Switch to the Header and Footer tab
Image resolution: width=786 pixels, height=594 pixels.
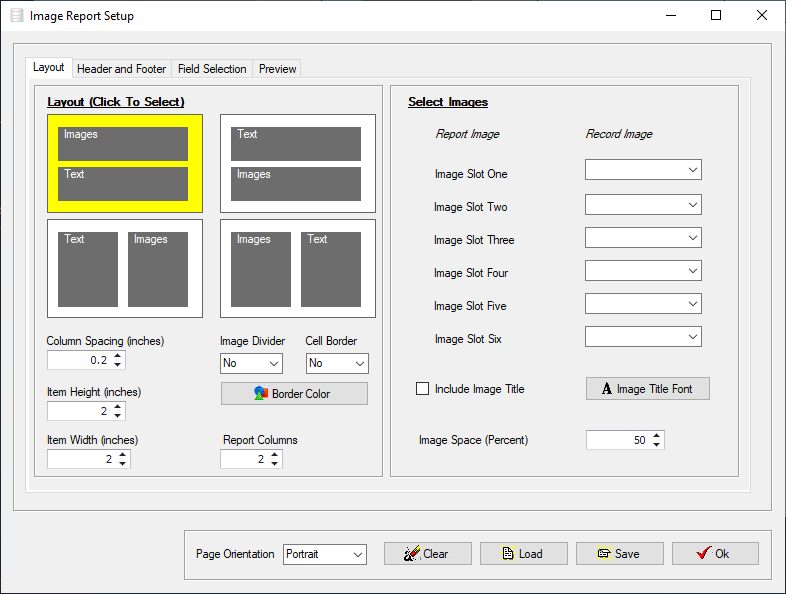pos(121,69)
